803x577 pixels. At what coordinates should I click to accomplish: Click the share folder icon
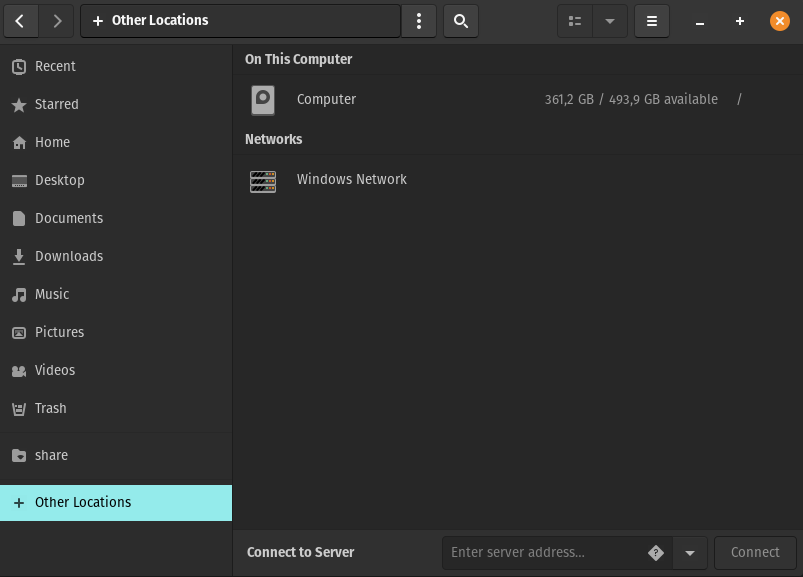coord(19,455)
